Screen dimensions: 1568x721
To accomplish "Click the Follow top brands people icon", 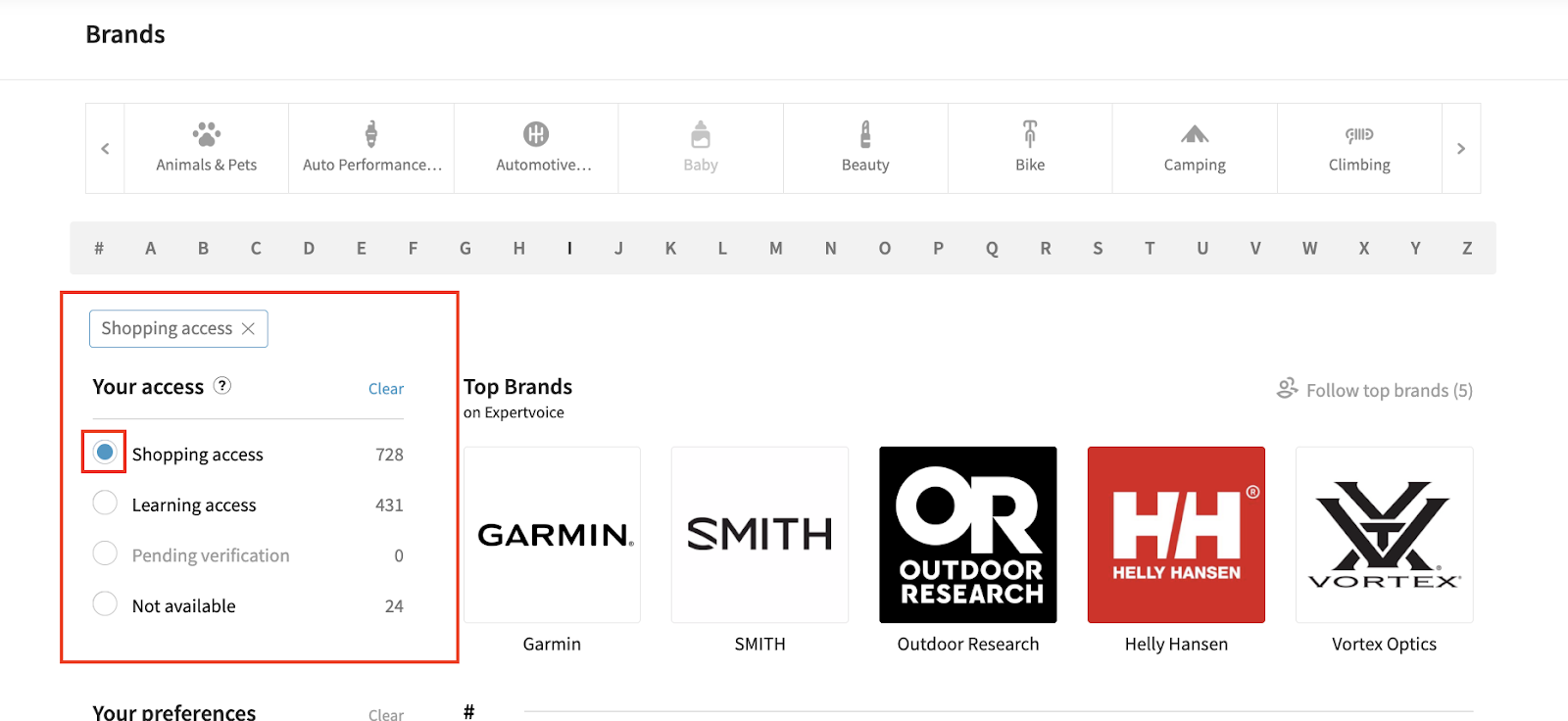I will [x=1287, y=389].
